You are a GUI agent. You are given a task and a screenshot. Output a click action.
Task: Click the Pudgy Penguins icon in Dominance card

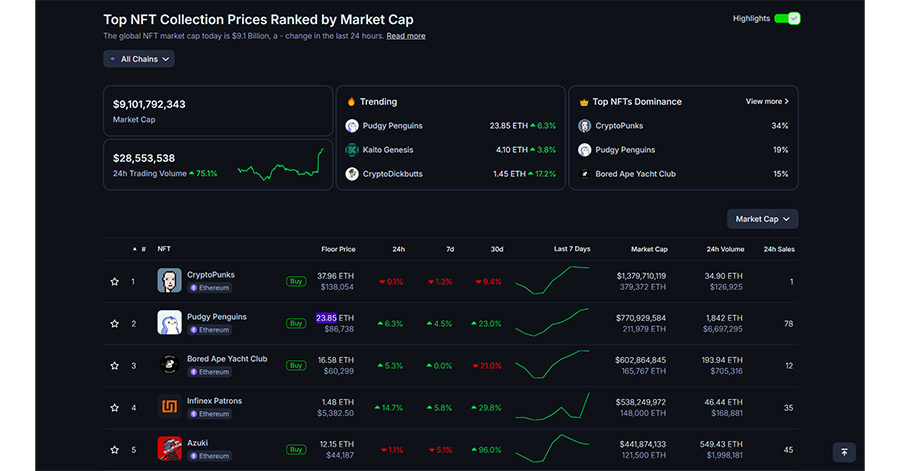(584, 150)
